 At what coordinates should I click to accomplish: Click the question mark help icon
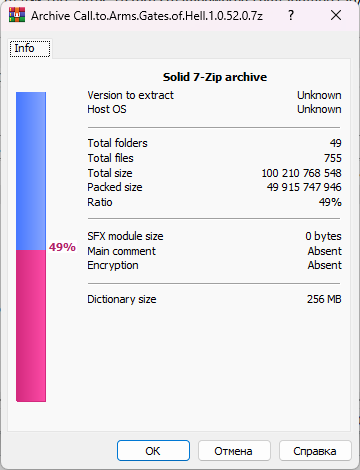click(291, 15)
